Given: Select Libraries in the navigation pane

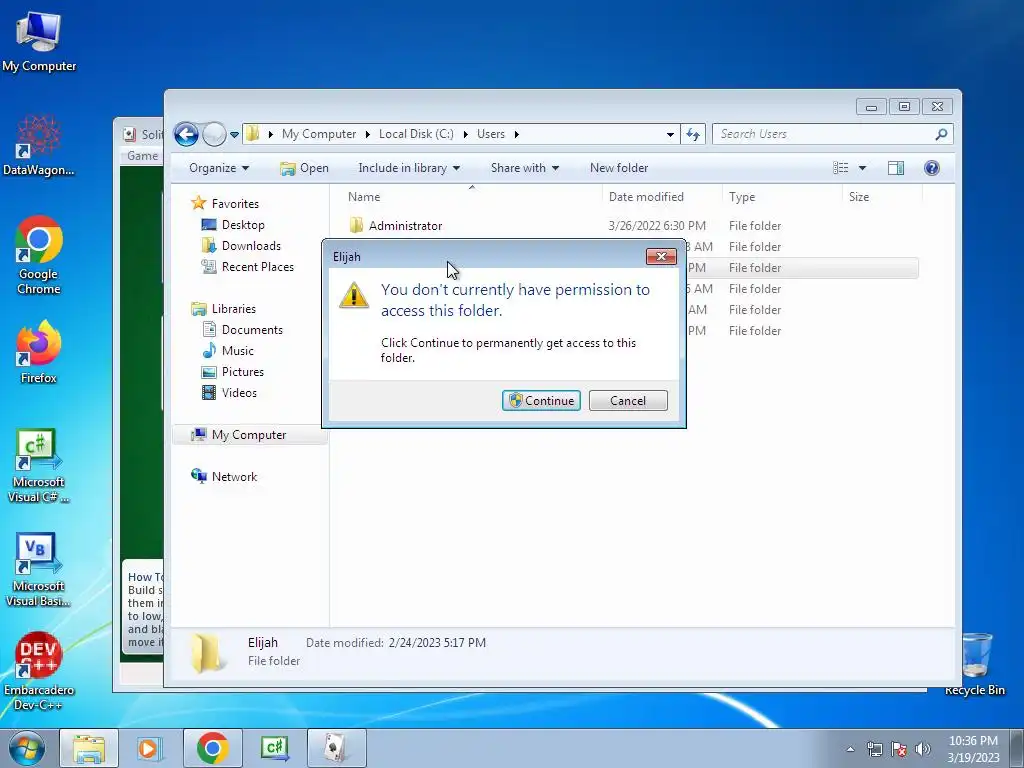Looking at the screenshot, I should coord(233,309).
